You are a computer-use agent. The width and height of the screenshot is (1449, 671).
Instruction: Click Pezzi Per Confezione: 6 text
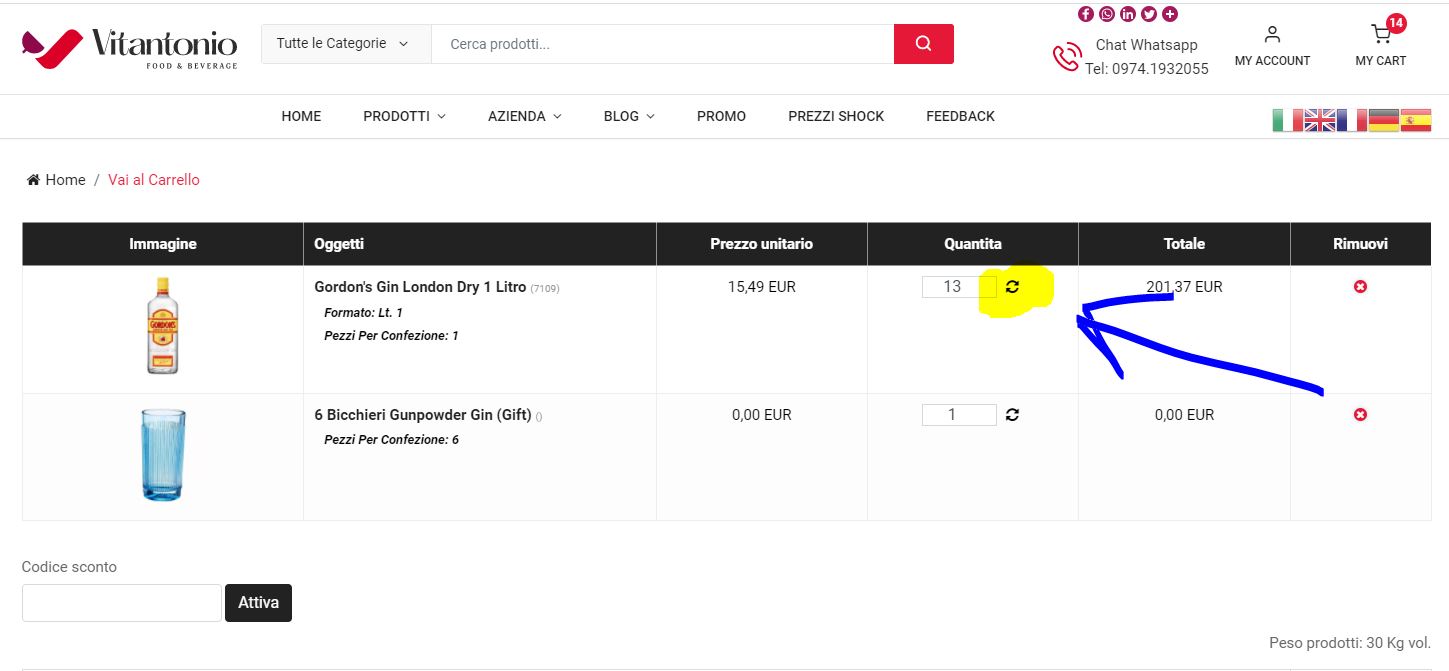pyautogui.click(x=391, y=440)
